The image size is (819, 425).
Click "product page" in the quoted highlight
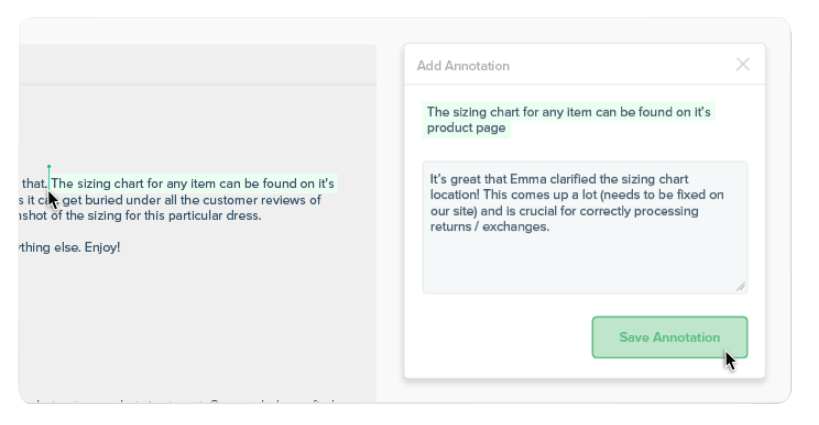click(x=466, y=128)
